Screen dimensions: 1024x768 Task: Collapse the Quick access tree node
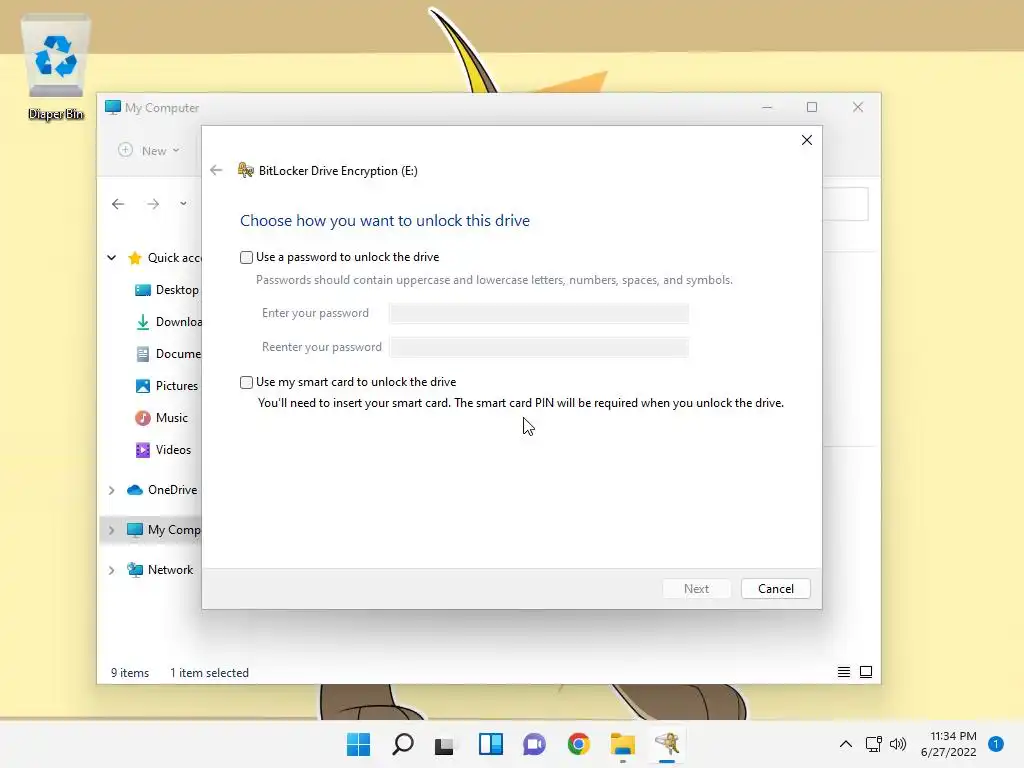pos(112,258)
